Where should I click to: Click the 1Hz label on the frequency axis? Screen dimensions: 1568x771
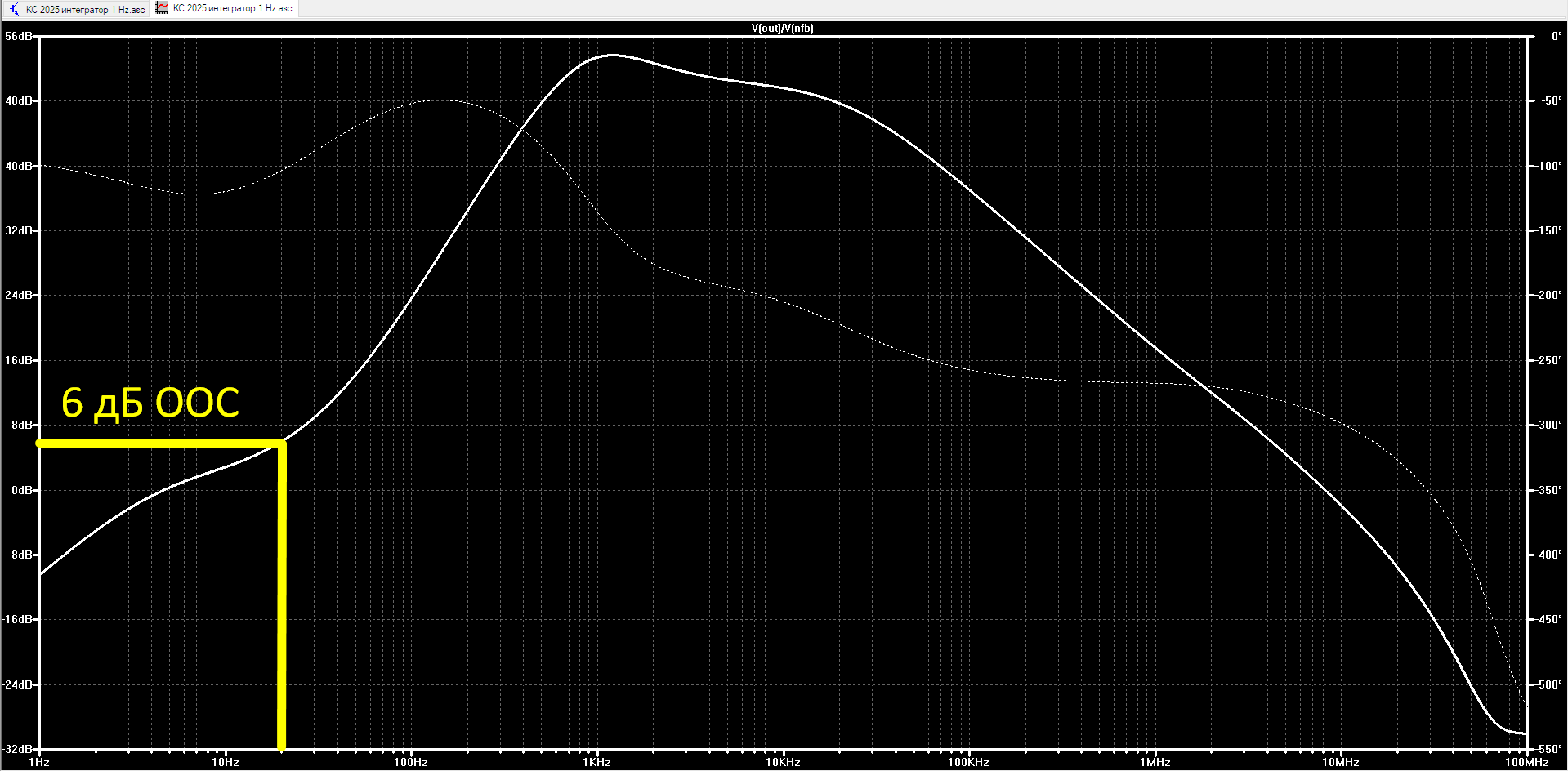[39, 763]
